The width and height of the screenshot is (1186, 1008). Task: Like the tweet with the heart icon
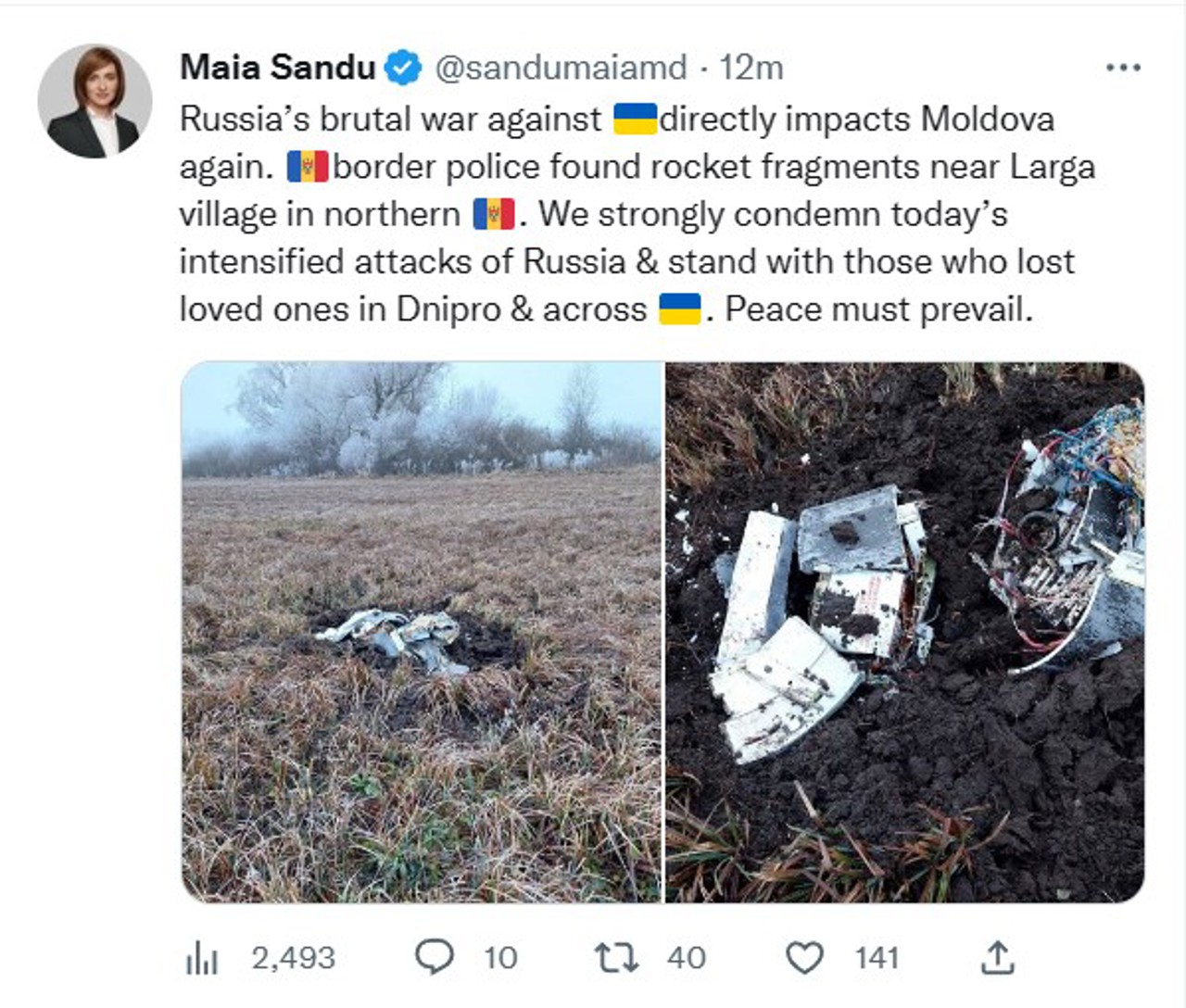pyautogui.click(x=804, y=958)
